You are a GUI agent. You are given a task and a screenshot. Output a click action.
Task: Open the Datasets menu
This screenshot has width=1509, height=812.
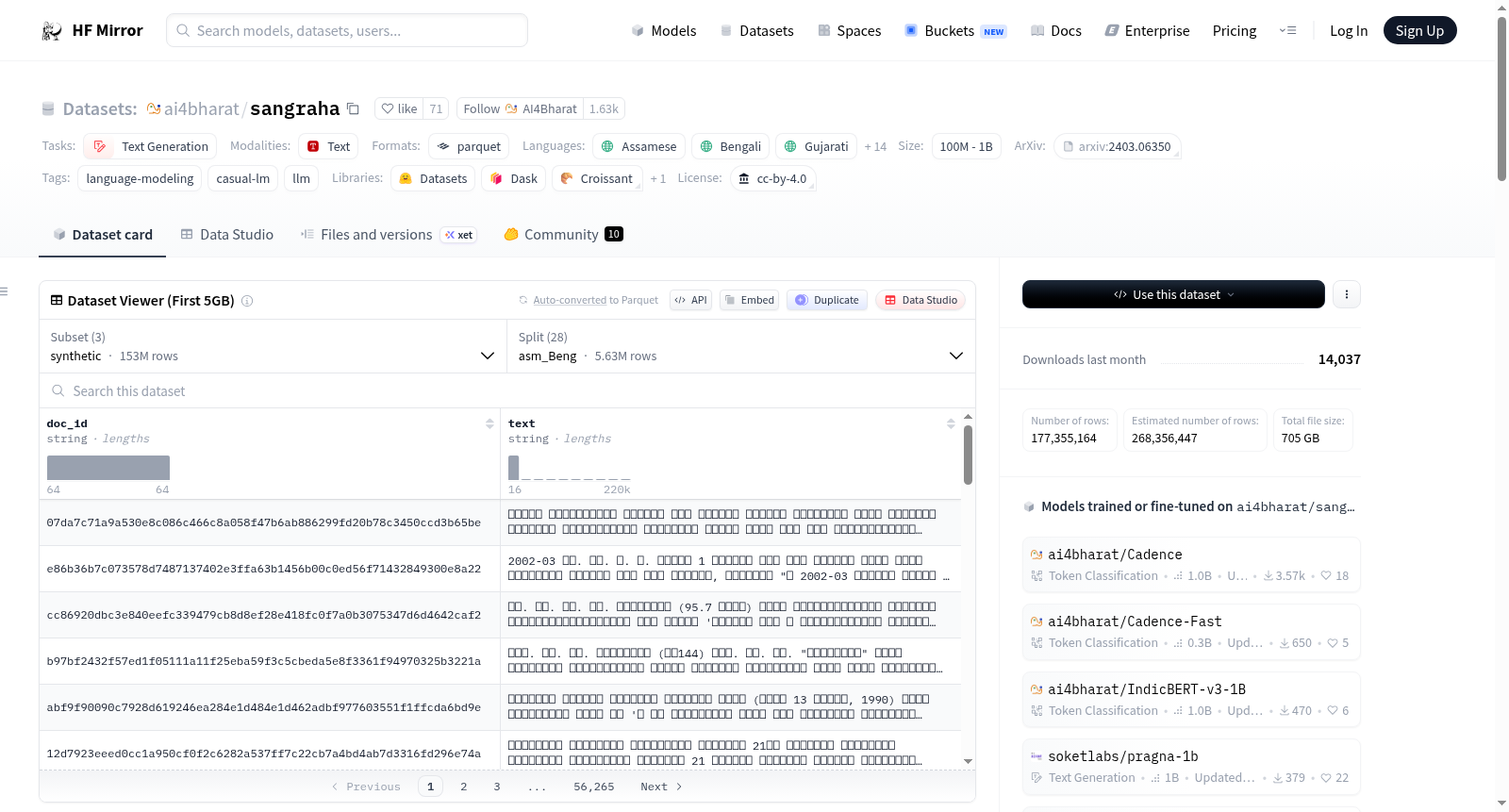[x=757, y=31]
